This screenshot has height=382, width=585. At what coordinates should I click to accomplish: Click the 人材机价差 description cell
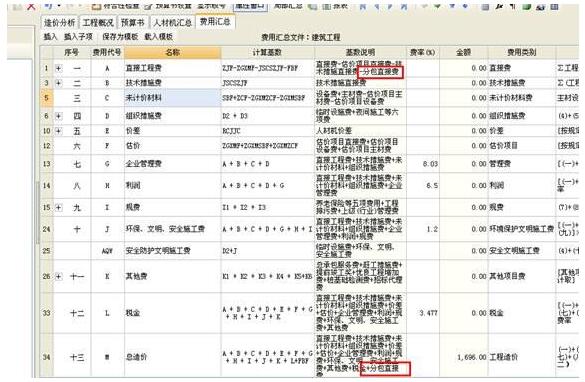click(x=360, y=131)
